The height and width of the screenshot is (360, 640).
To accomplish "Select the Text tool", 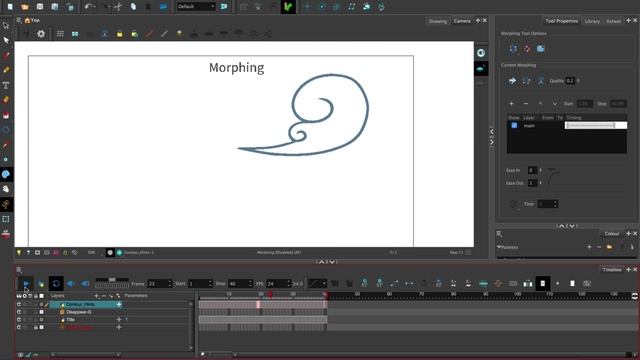I will point(6,85).
